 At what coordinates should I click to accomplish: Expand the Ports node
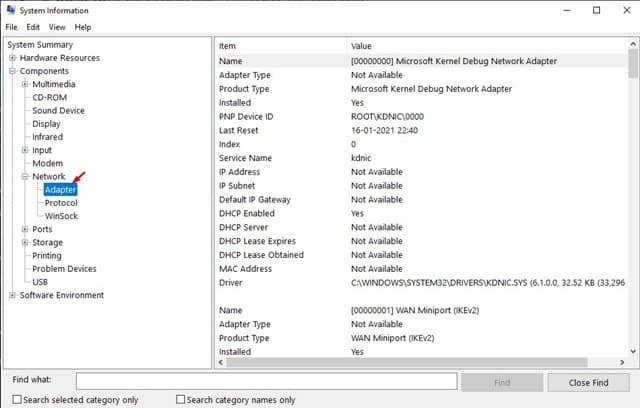tap(25, 229)
